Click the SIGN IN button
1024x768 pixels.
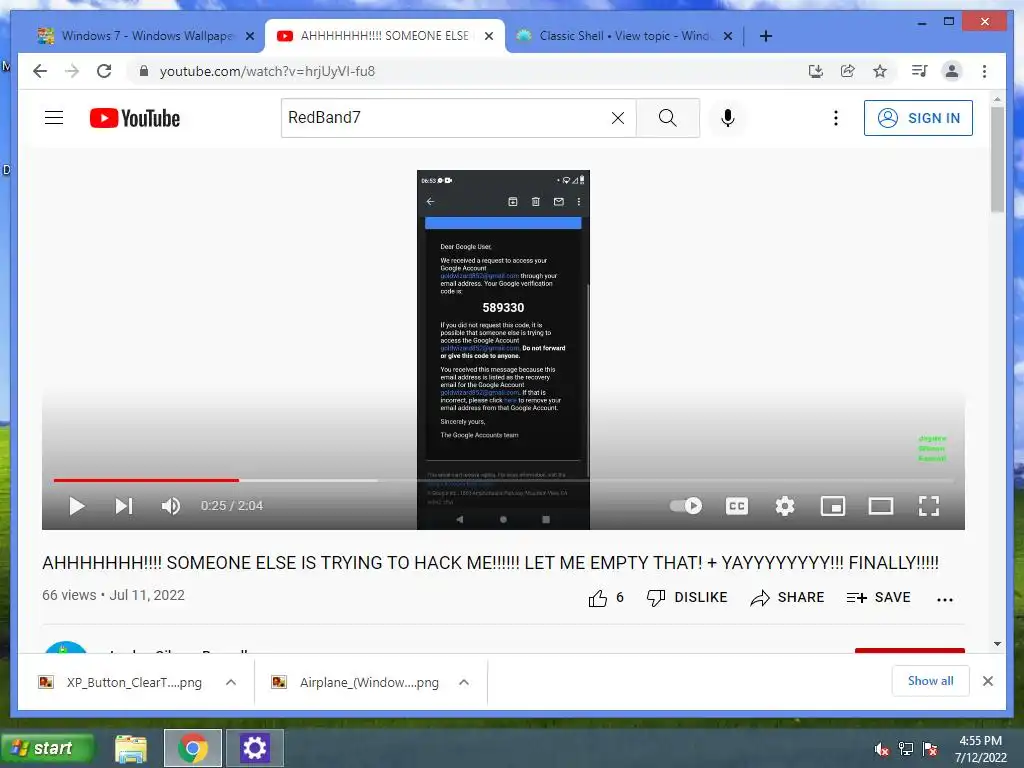(918, 118)
